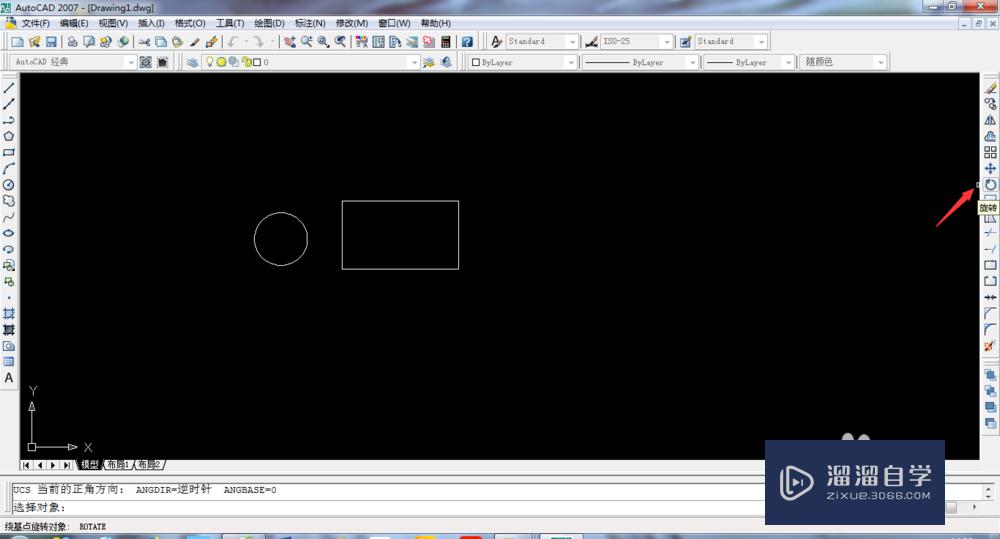The width and height of the screenshot is (1000, 539).
Task: Select the Mirror tool
Action: tap(990, 120)
